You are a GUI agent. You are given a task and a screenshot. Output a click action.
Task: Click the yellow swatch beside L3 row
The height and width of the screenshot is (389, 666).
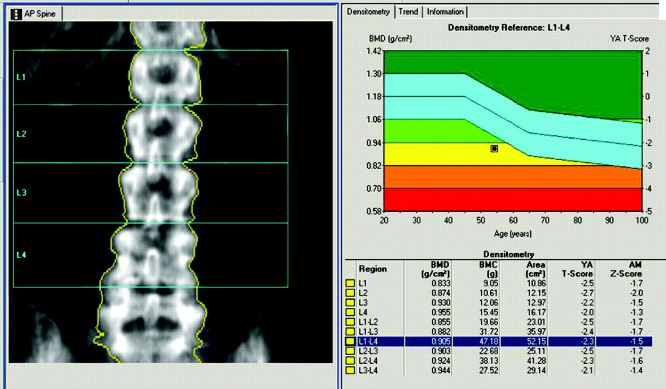click(x=350, y=303)
